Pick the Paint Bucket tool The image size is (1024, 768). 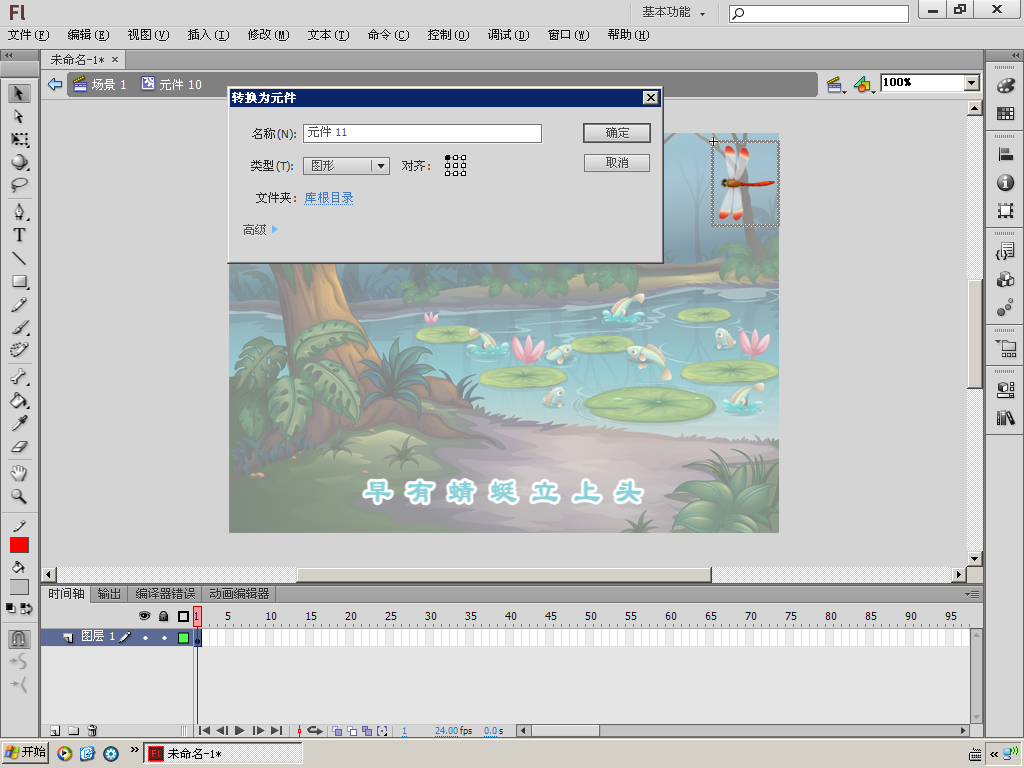coord(19,401)
